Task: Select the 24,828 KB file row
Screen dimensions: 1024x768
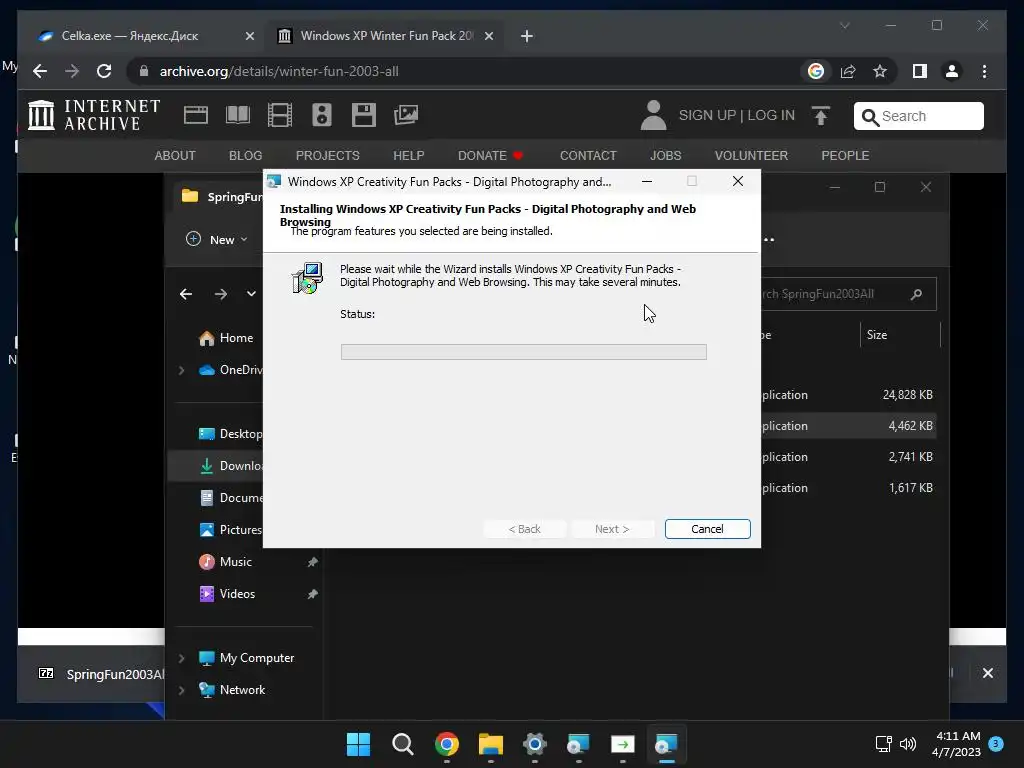Action: point(848,395)
